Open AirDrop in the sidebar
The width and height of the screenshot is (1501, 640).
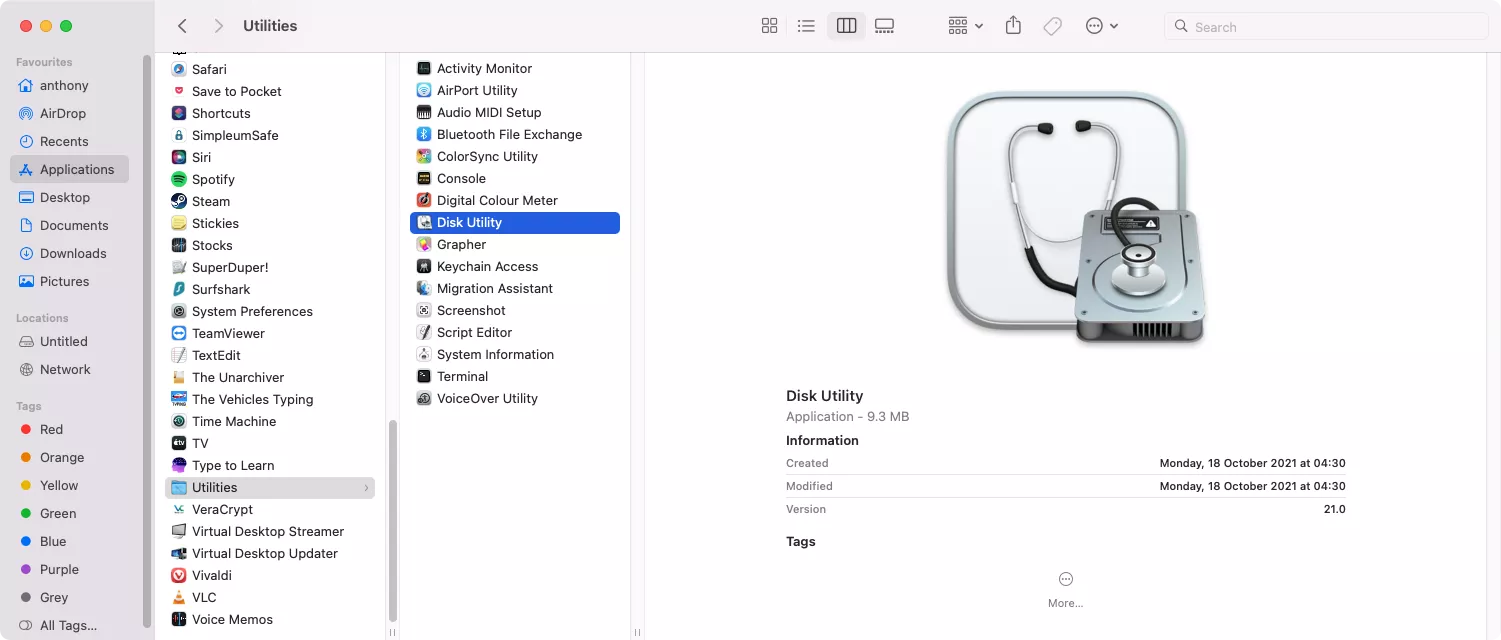coord(69,113)
